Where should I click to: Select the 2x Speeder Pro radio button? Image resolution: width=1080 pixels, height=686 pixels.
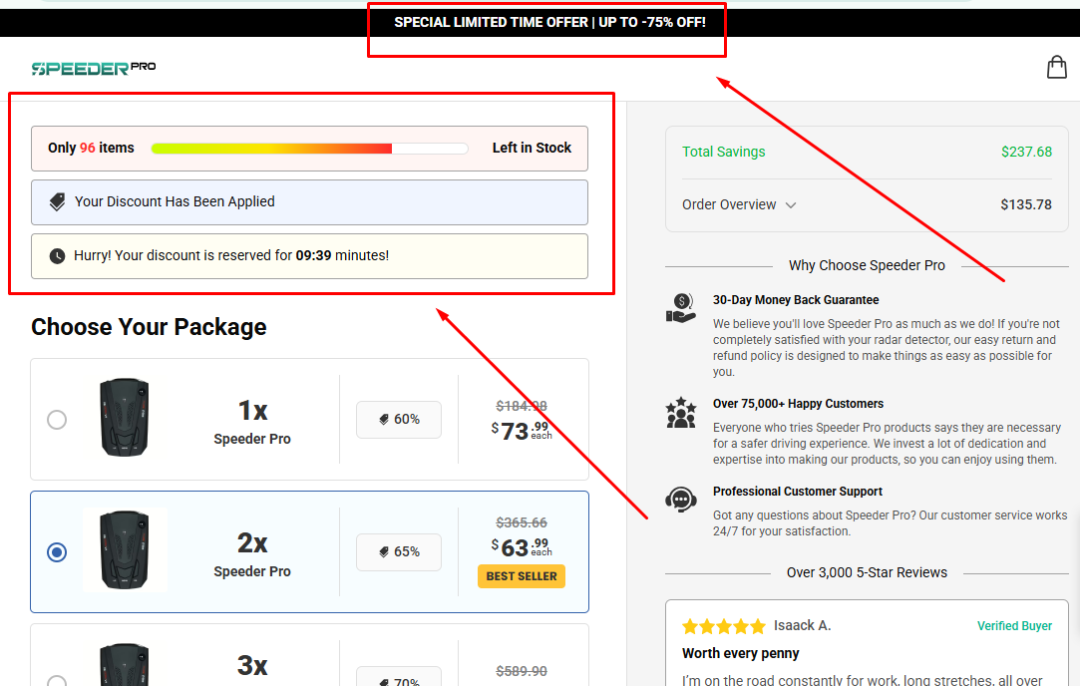pos(57,552)
